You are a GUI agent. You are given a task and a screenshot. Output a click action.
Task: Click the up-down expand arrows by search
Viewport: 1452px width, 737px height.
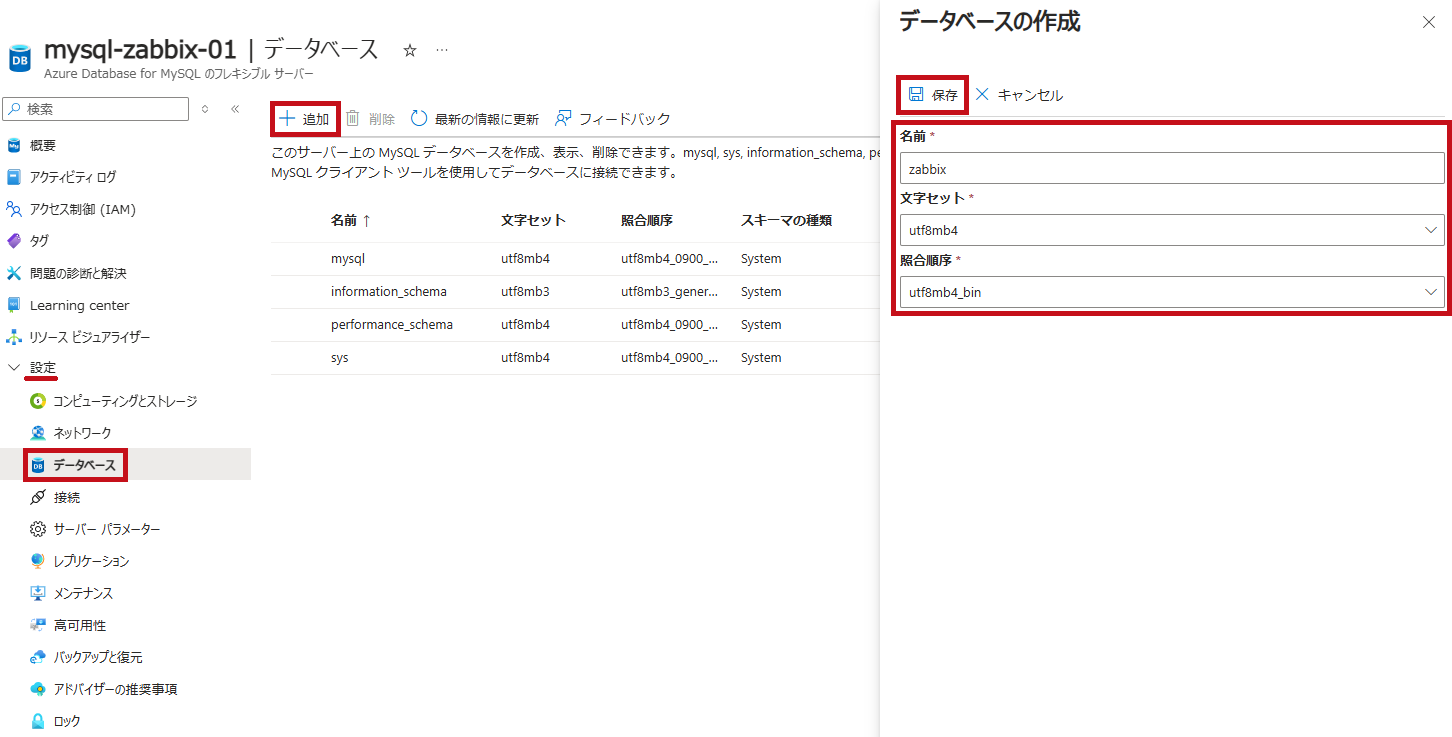pos(205,109)
